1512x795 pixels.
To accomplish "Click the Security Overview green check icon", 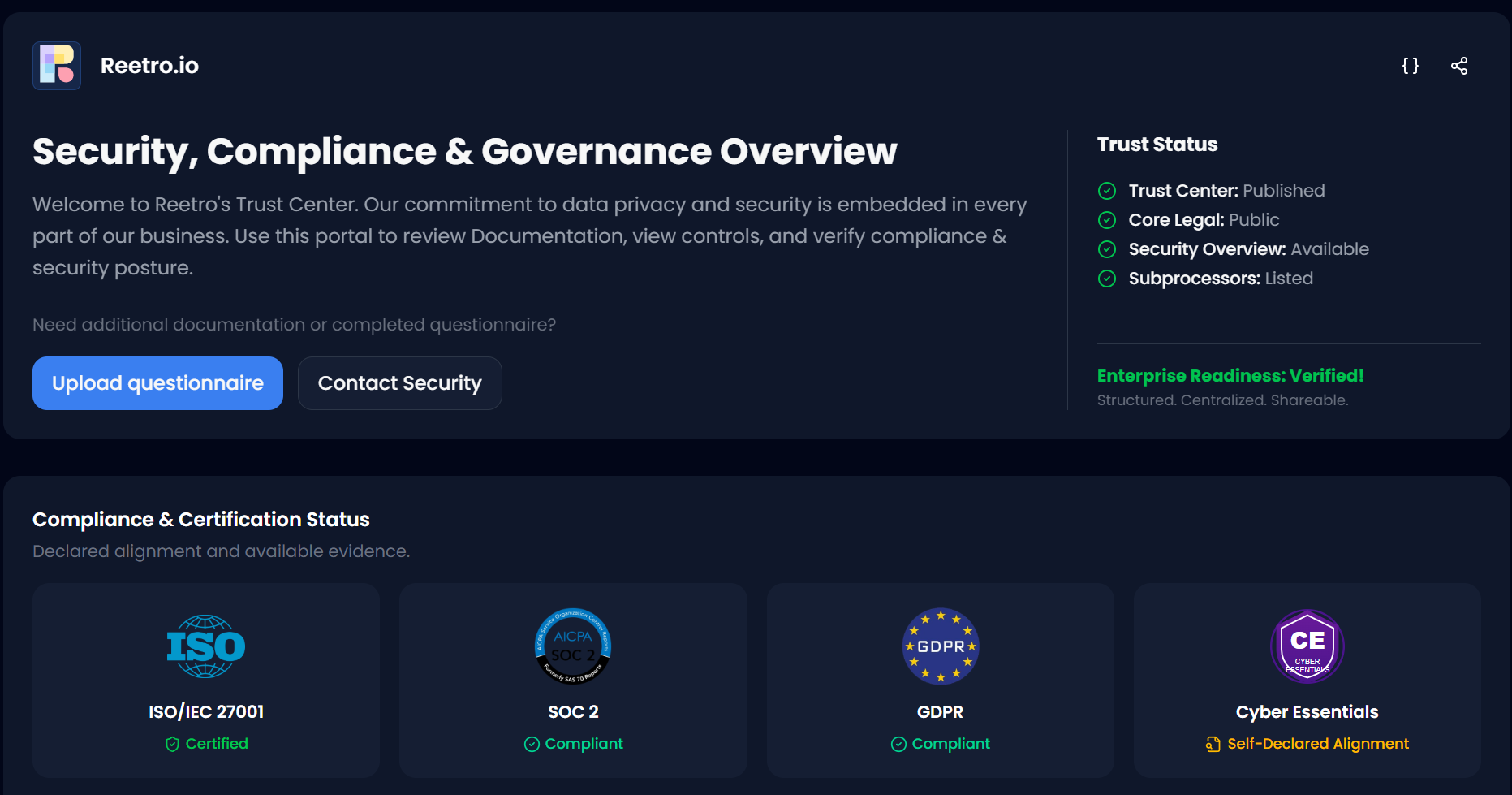I will [x=1107, y=249].
